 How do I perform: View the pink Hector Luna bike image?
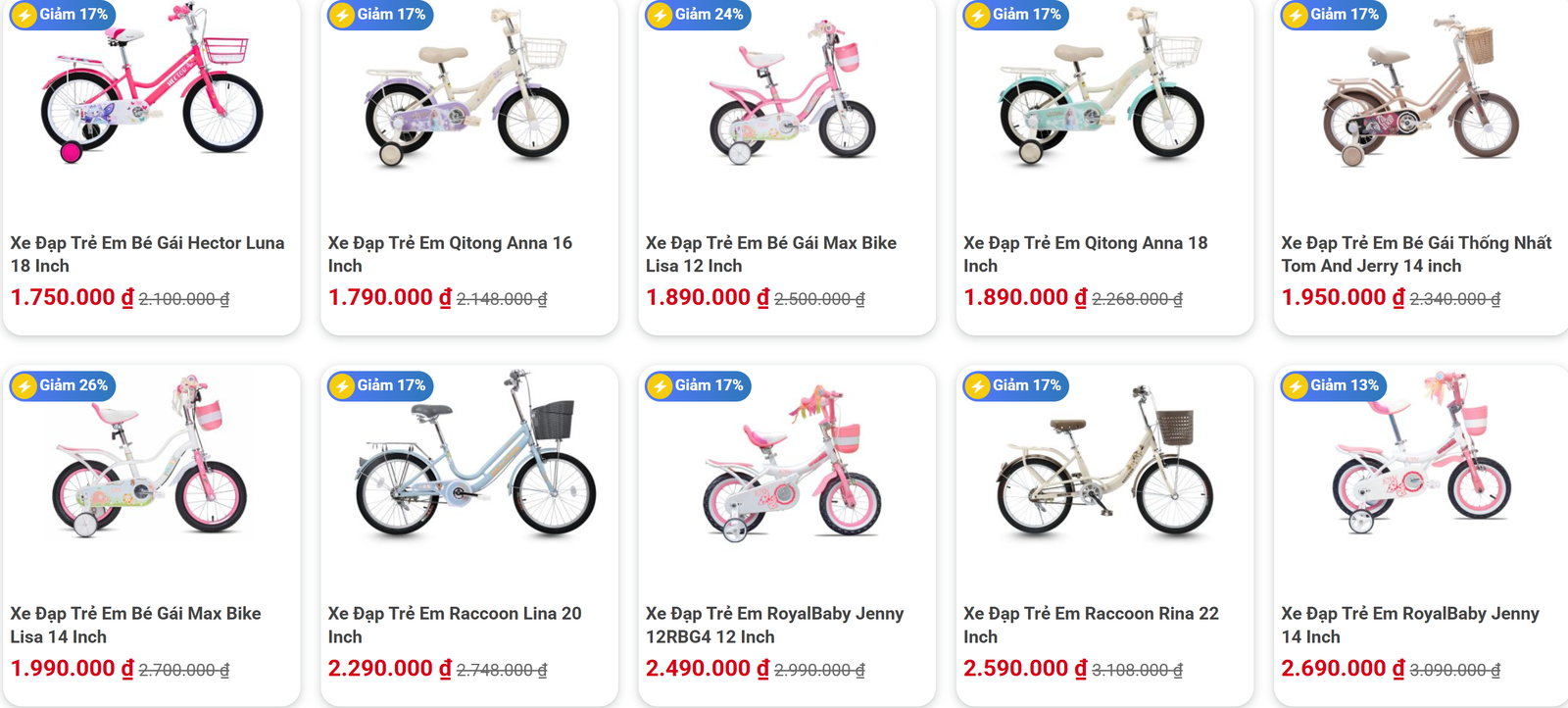click(x=151, y=85)
